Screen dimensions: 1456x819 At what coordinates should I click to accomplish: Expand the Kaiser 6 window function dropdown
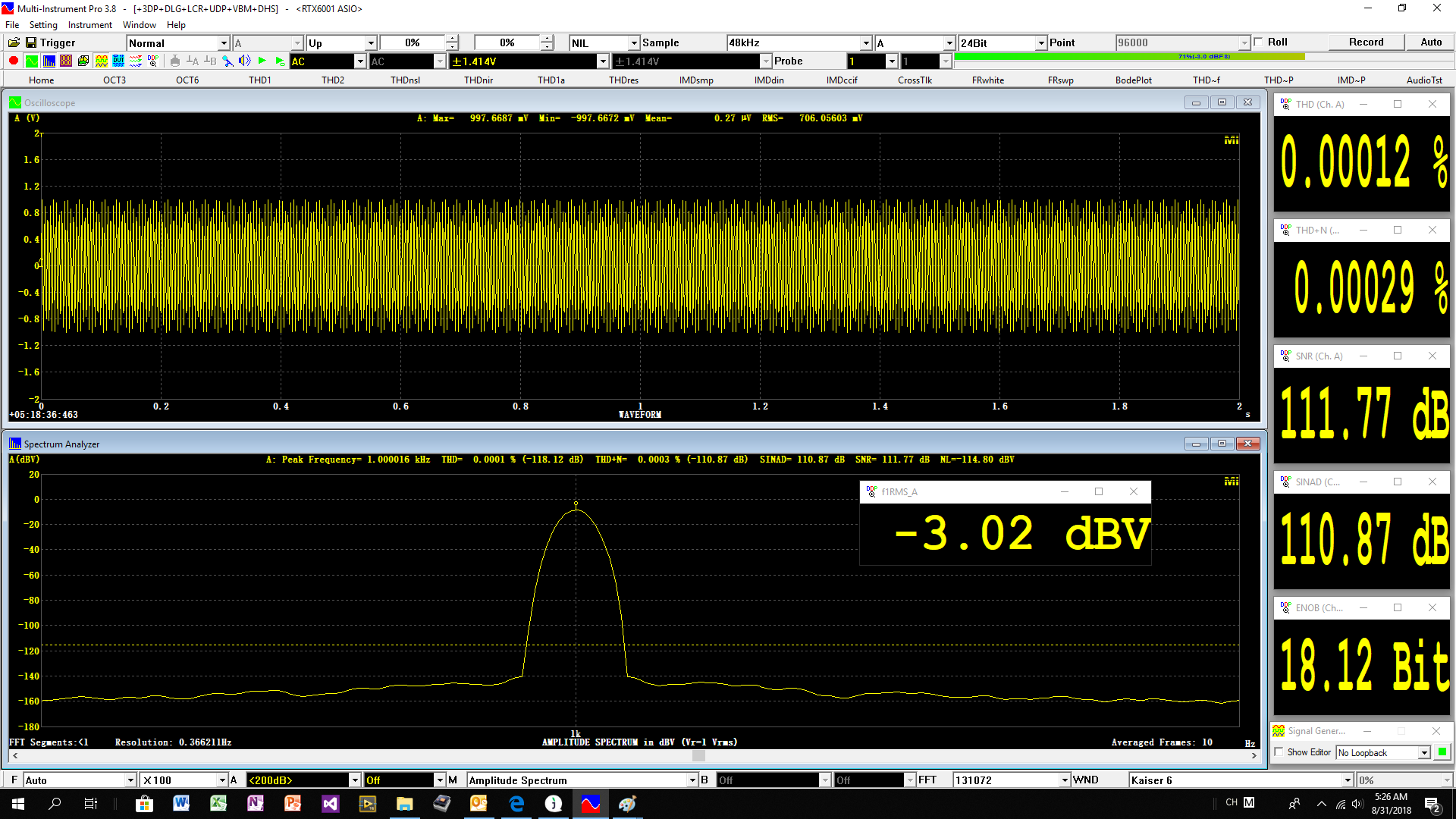click(1348, 780)
